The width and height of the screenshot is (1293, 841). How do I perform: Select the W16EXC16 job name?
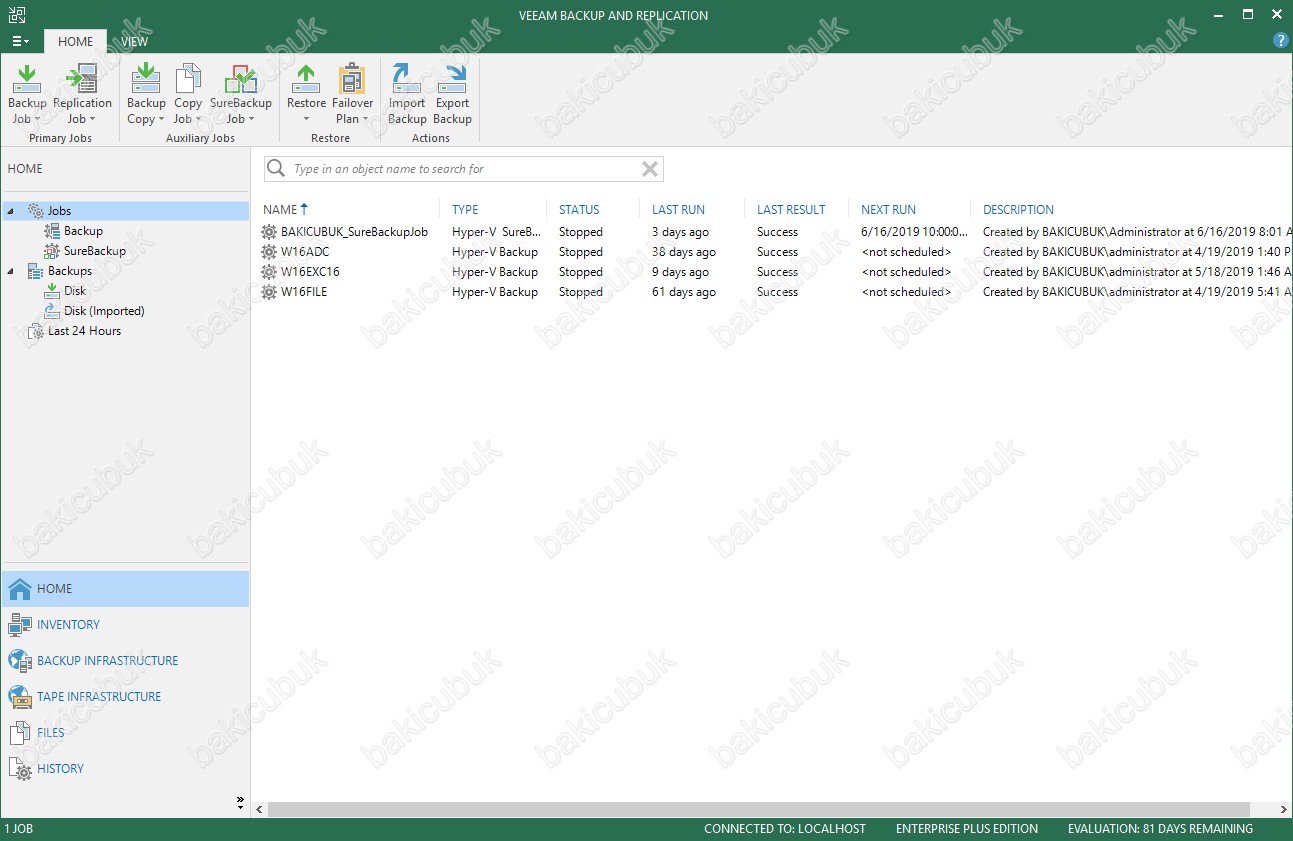pos(310,272)
